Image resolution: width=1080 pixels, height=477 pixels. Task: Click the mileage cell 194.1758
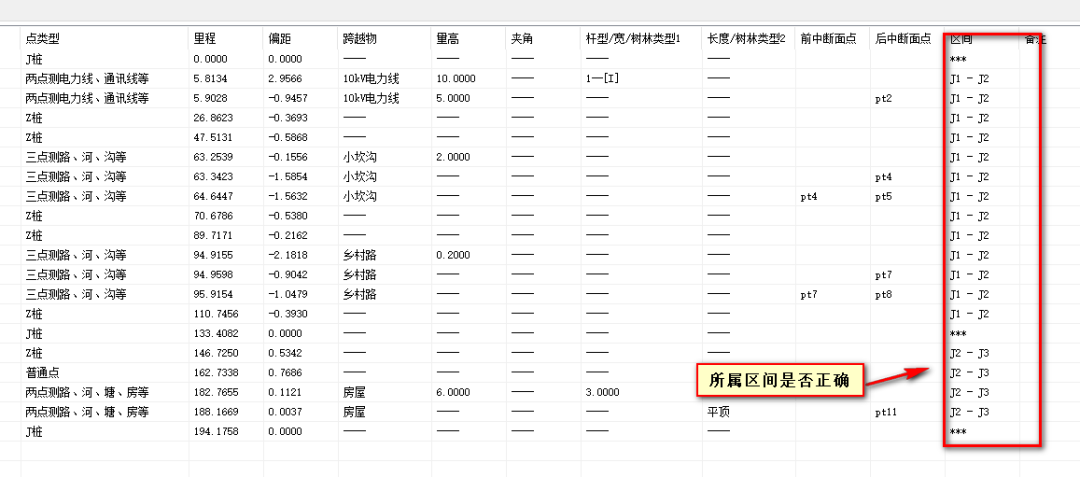coord(216,432)
